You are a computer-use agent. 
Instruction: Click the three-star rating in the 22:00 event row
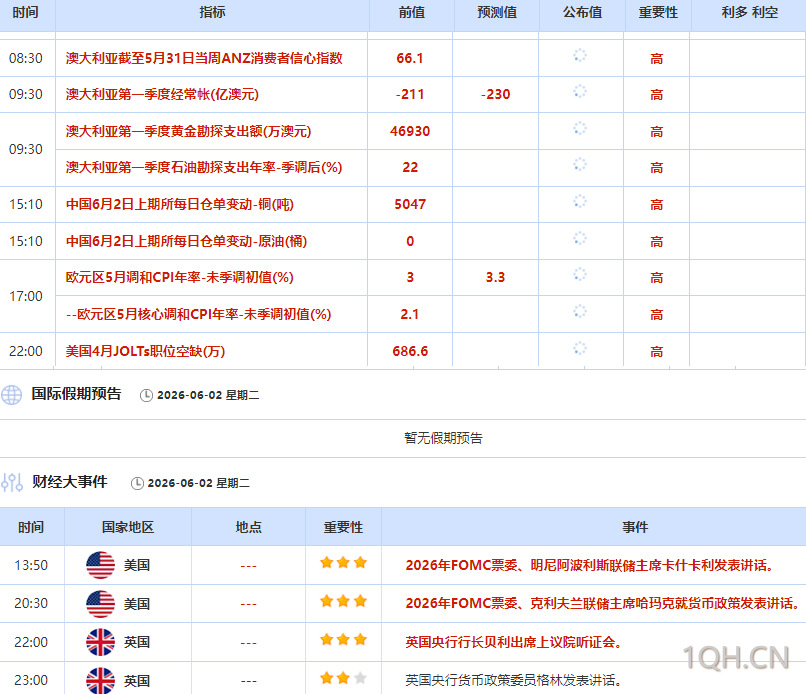point(343,640)
